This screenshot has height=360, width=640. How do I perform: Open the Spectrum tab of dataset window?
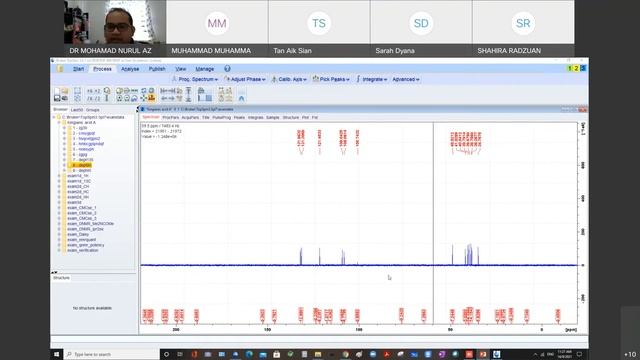tap(151, 117)
